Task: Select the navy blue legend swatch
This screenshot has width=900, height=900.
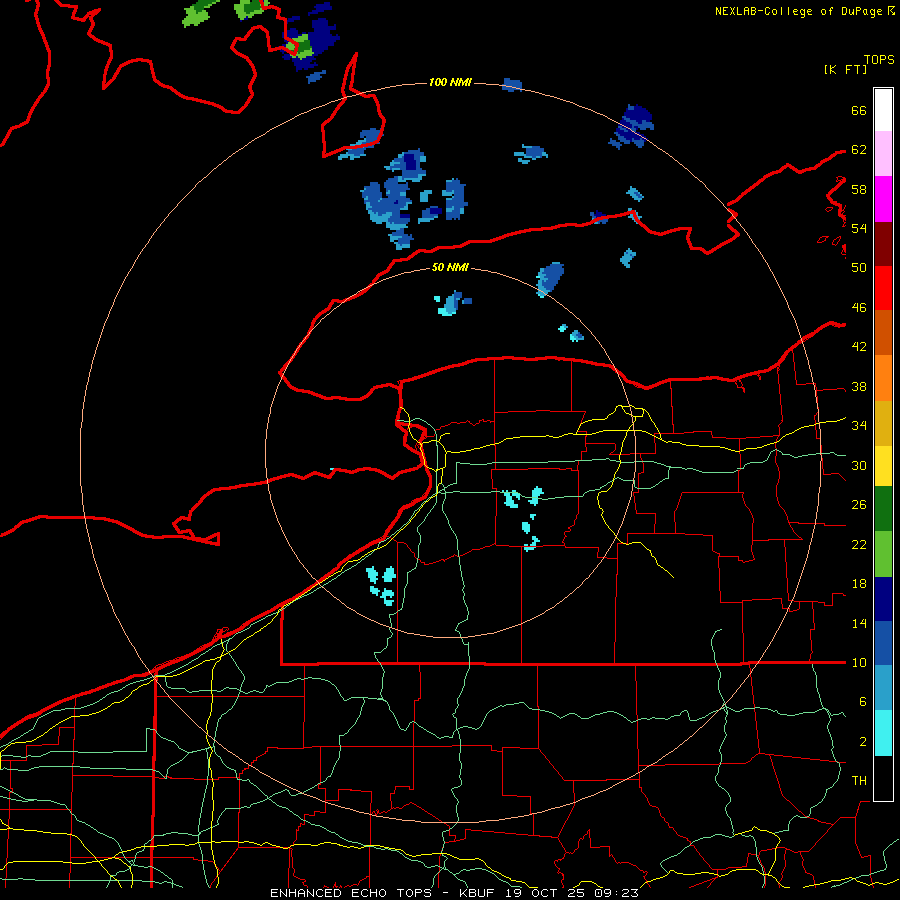Action: [883, 599]
